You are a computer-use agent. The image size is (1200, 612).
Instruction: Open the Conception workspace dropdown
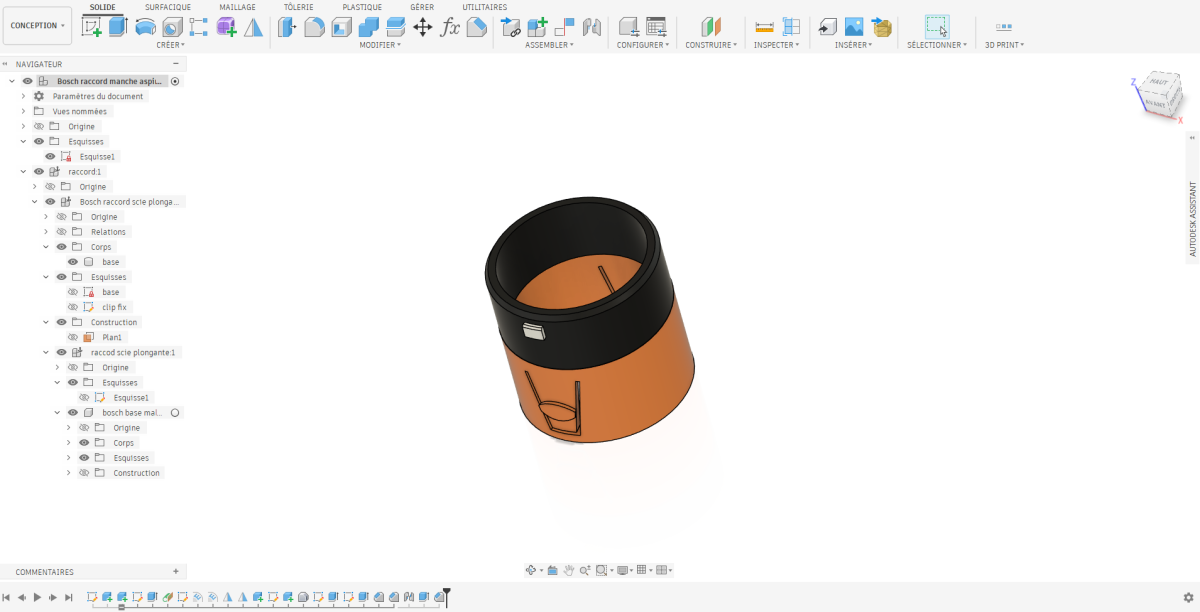(x=38, y=26)
